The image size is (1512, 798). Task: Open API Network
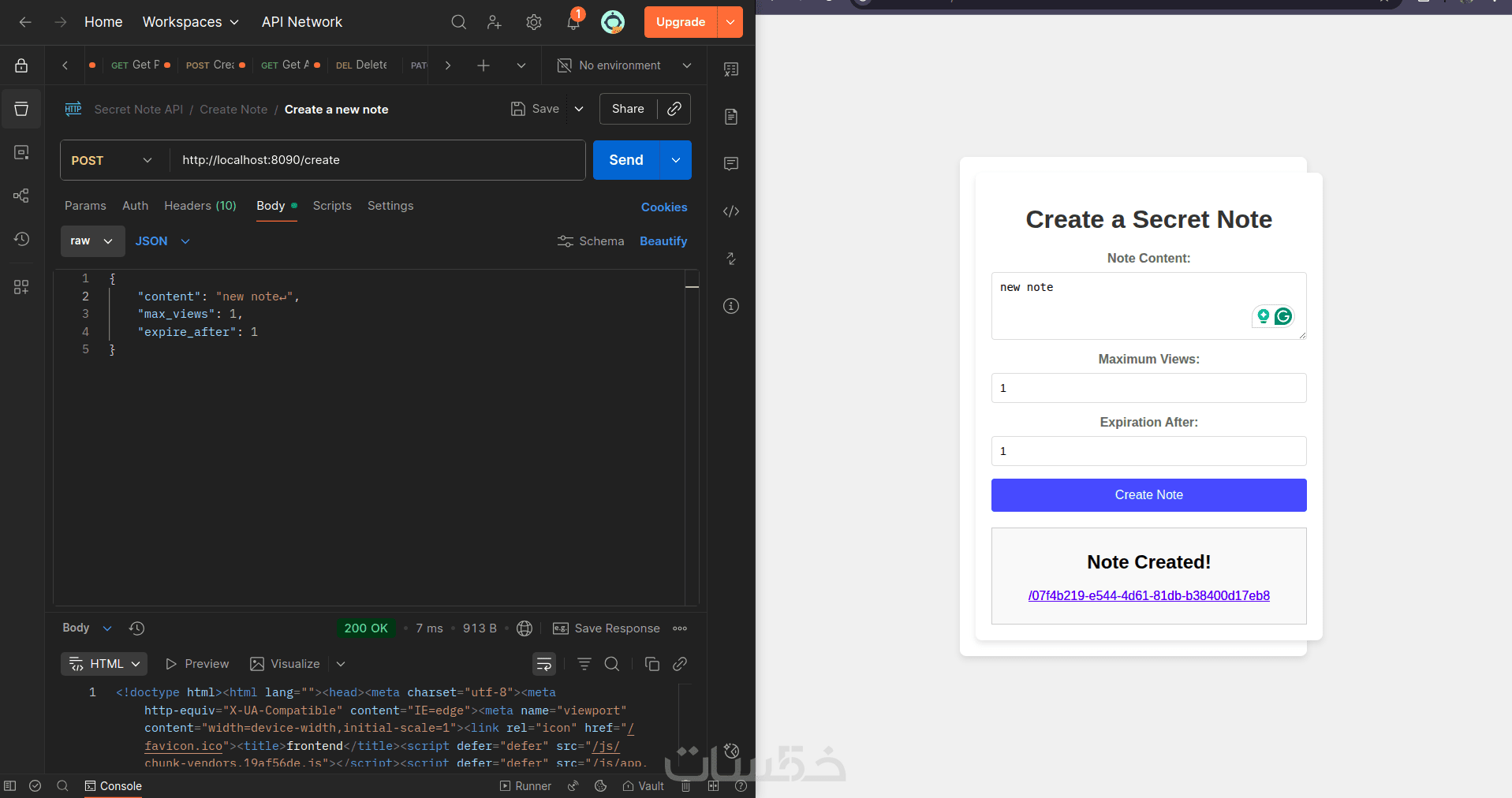click(302, 22)
